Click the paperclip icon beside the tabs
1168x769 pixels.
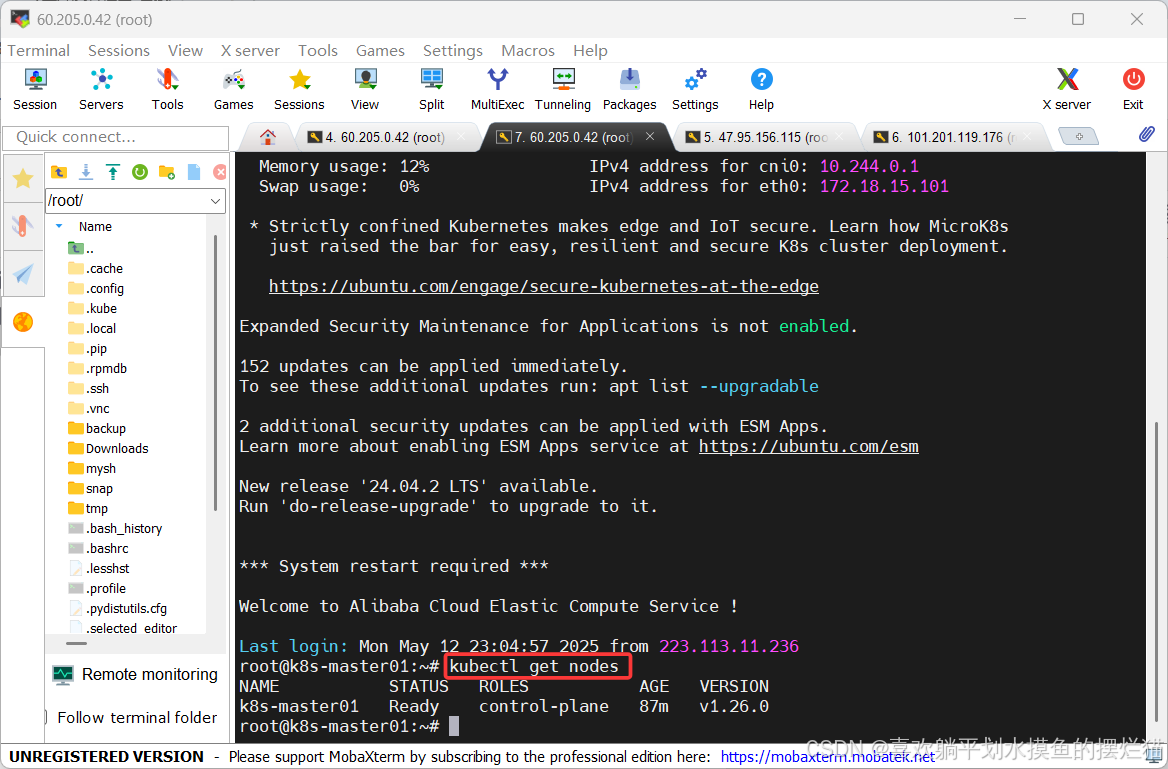[1146, 134]
